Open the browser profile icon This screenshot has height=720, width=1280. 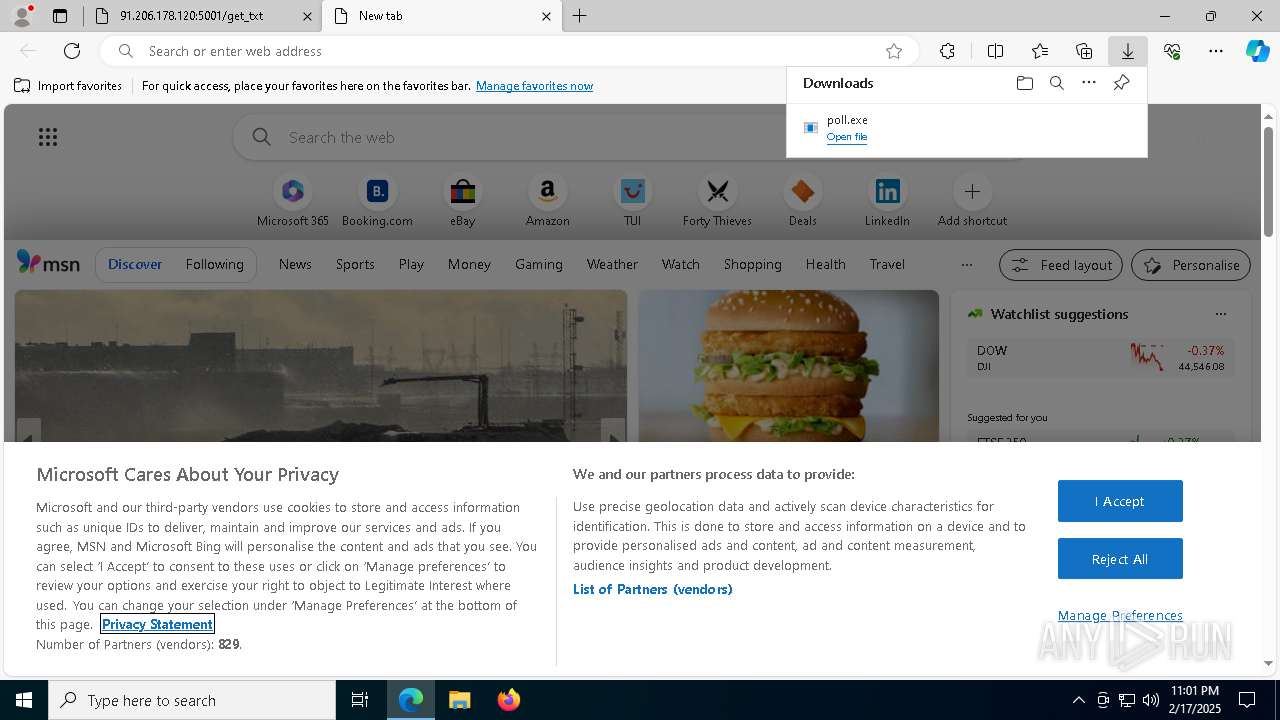tap(22, 16)
